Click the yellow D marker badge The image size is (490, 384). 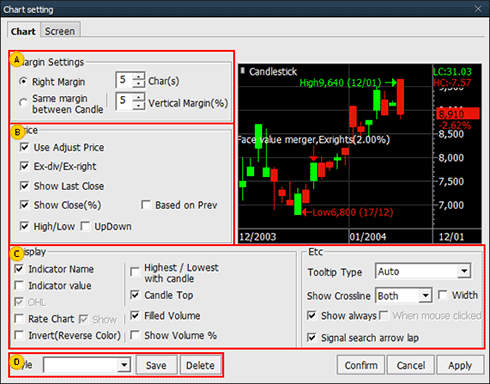tap(17, 362)
